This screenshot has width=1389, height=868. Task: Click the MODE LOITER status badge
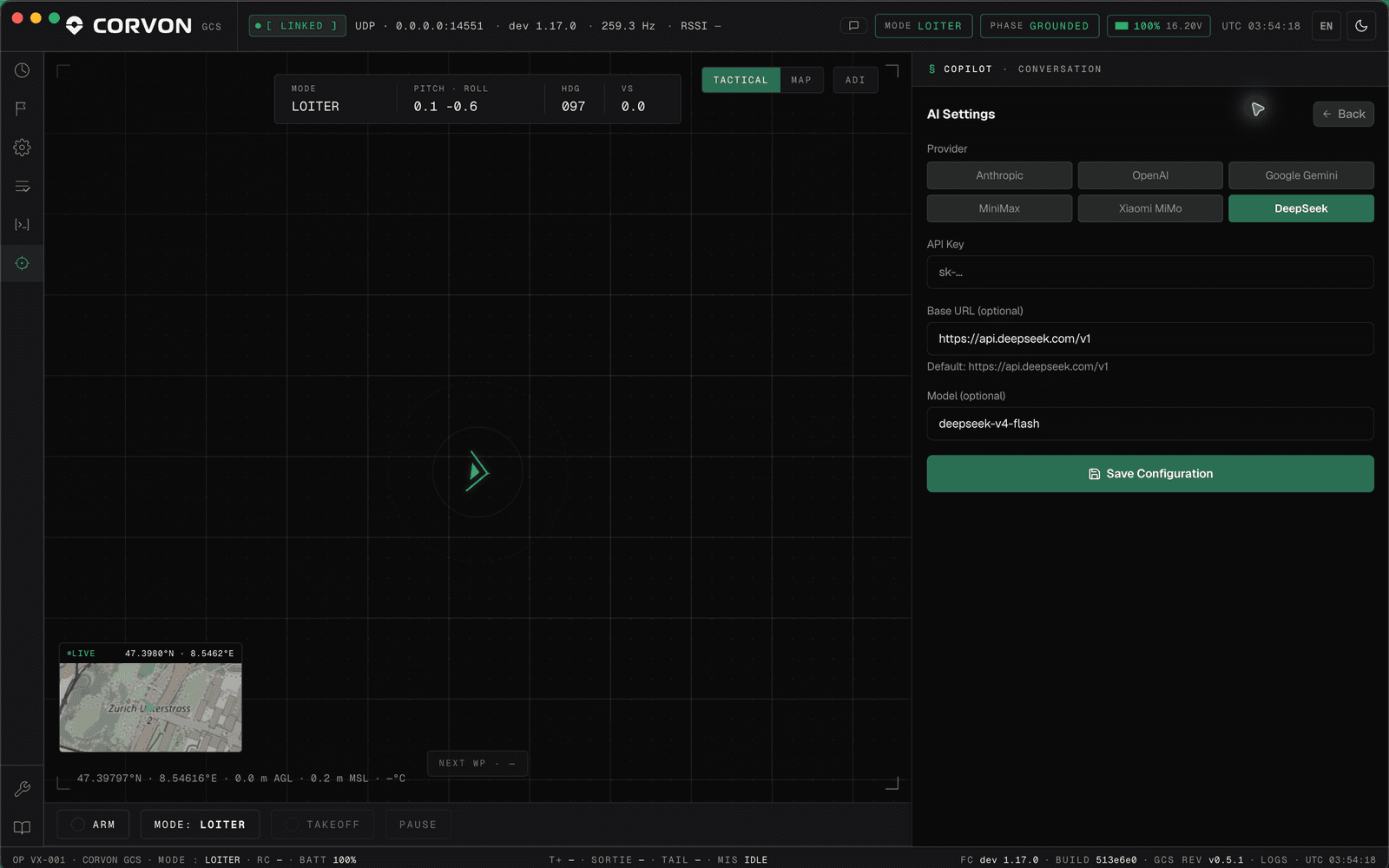pos(923,26)
